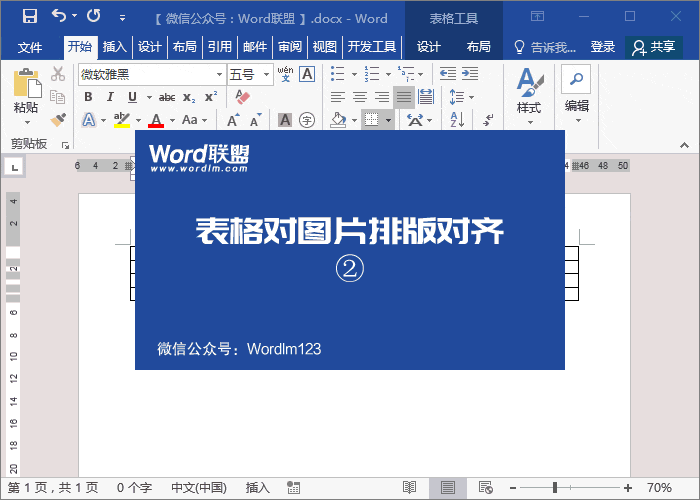This screenshot has width=700, height=500.
Task: Open the 样式 styles gallery
Action: pos(529,96)
